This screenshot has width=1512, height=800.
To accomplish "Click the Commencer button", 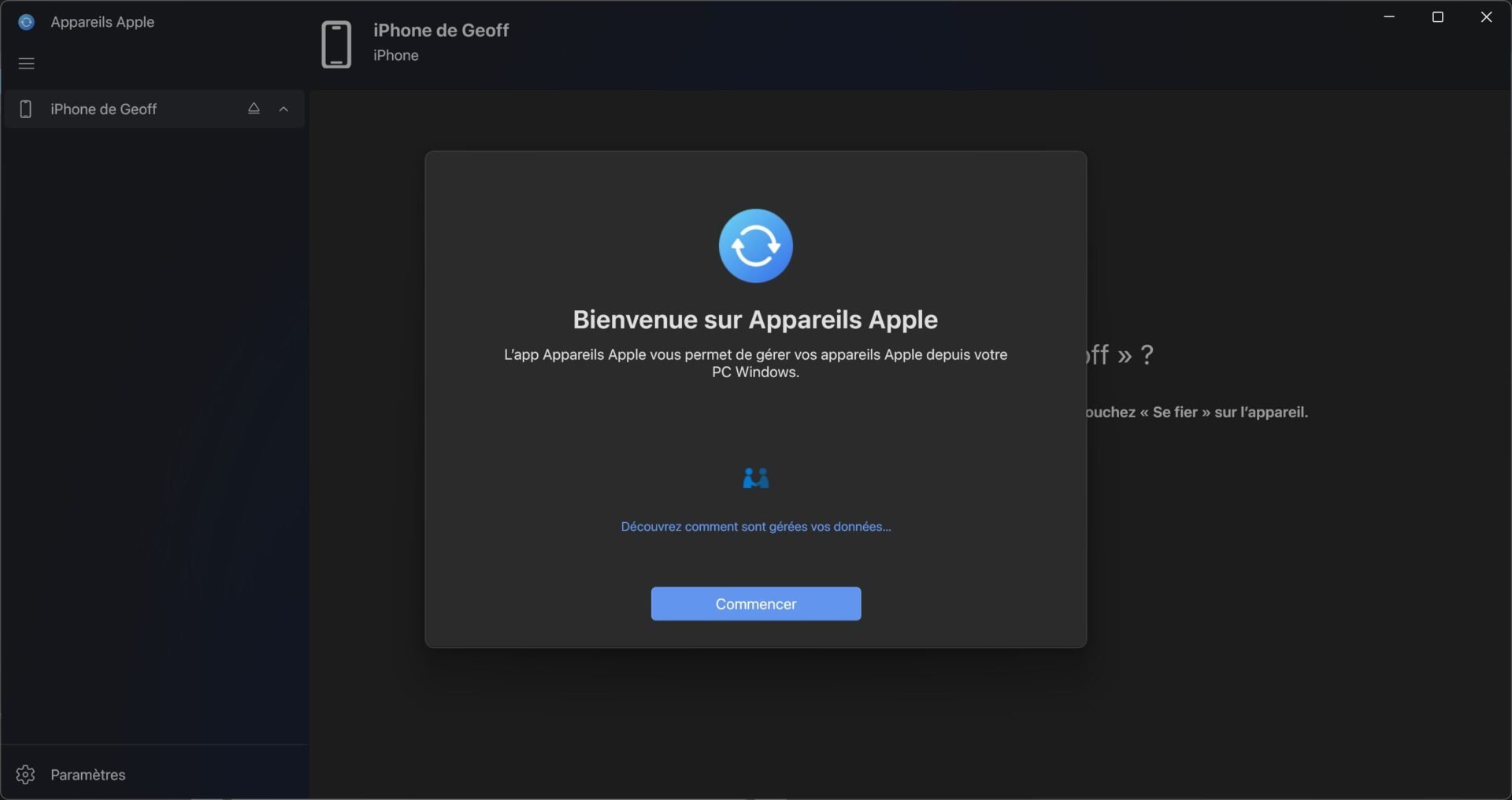I will coord(755,604).
